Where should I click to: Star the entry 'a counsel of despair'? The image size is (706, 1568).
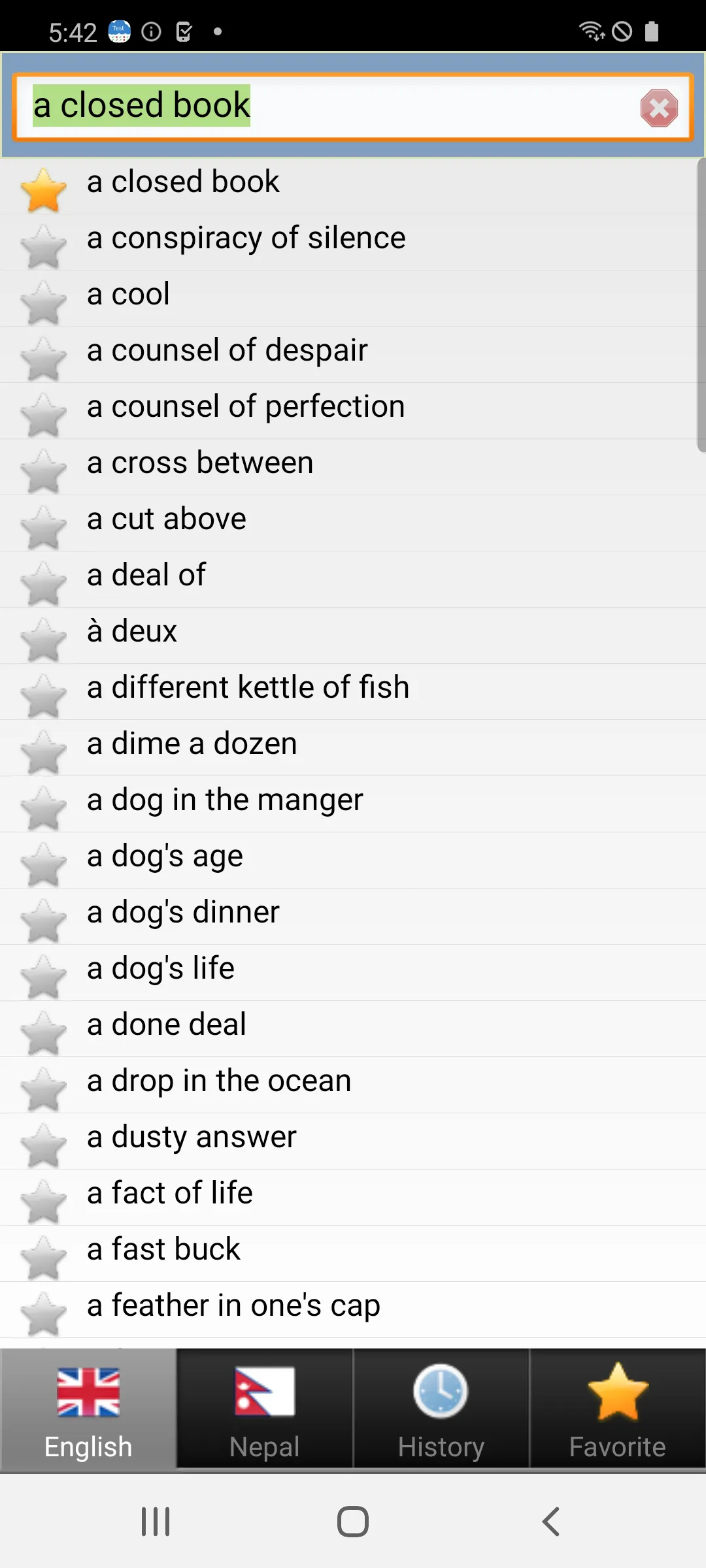click(x=44, y=359)
